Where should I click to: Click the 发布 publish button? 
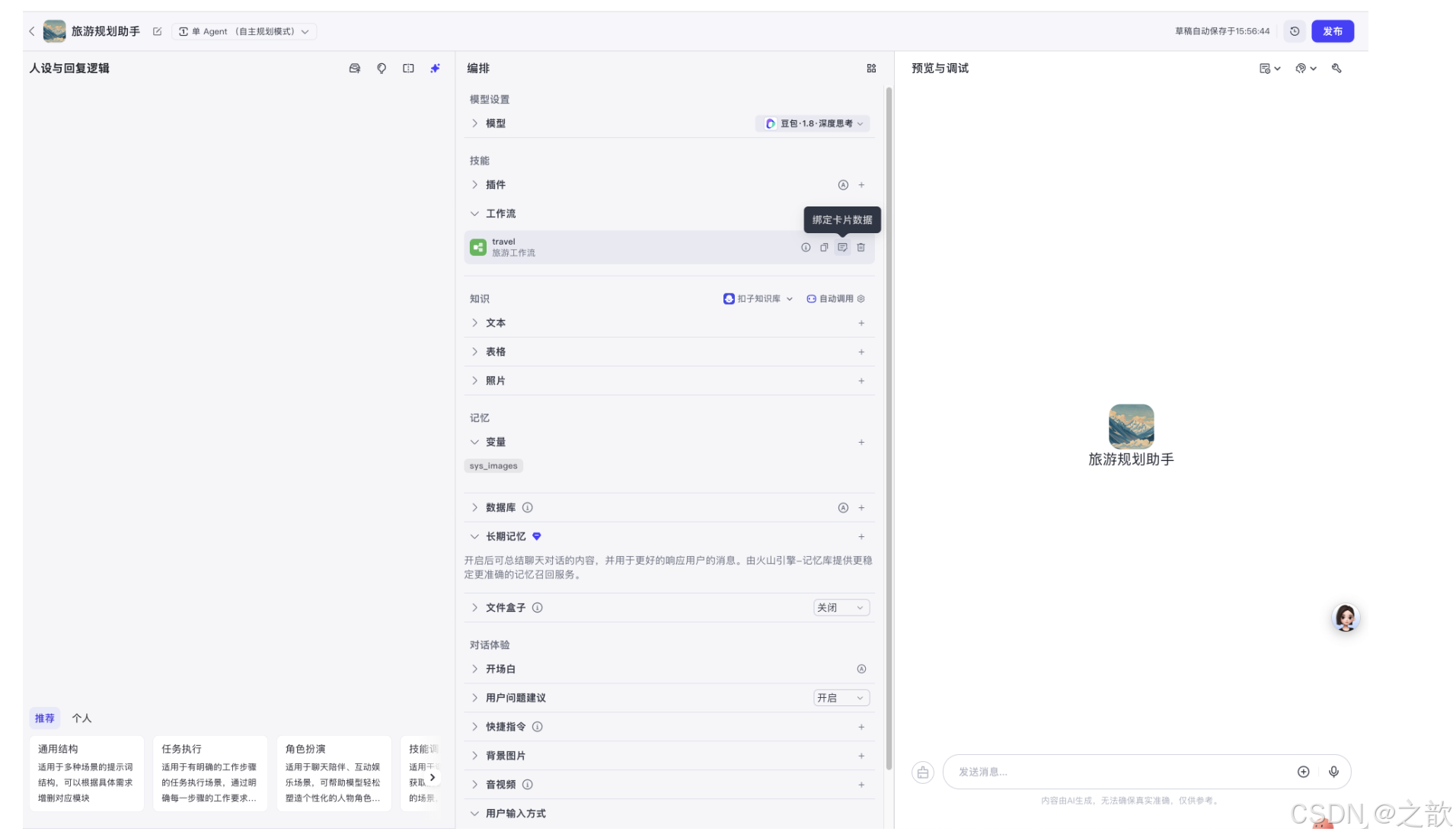(1333, 31)
